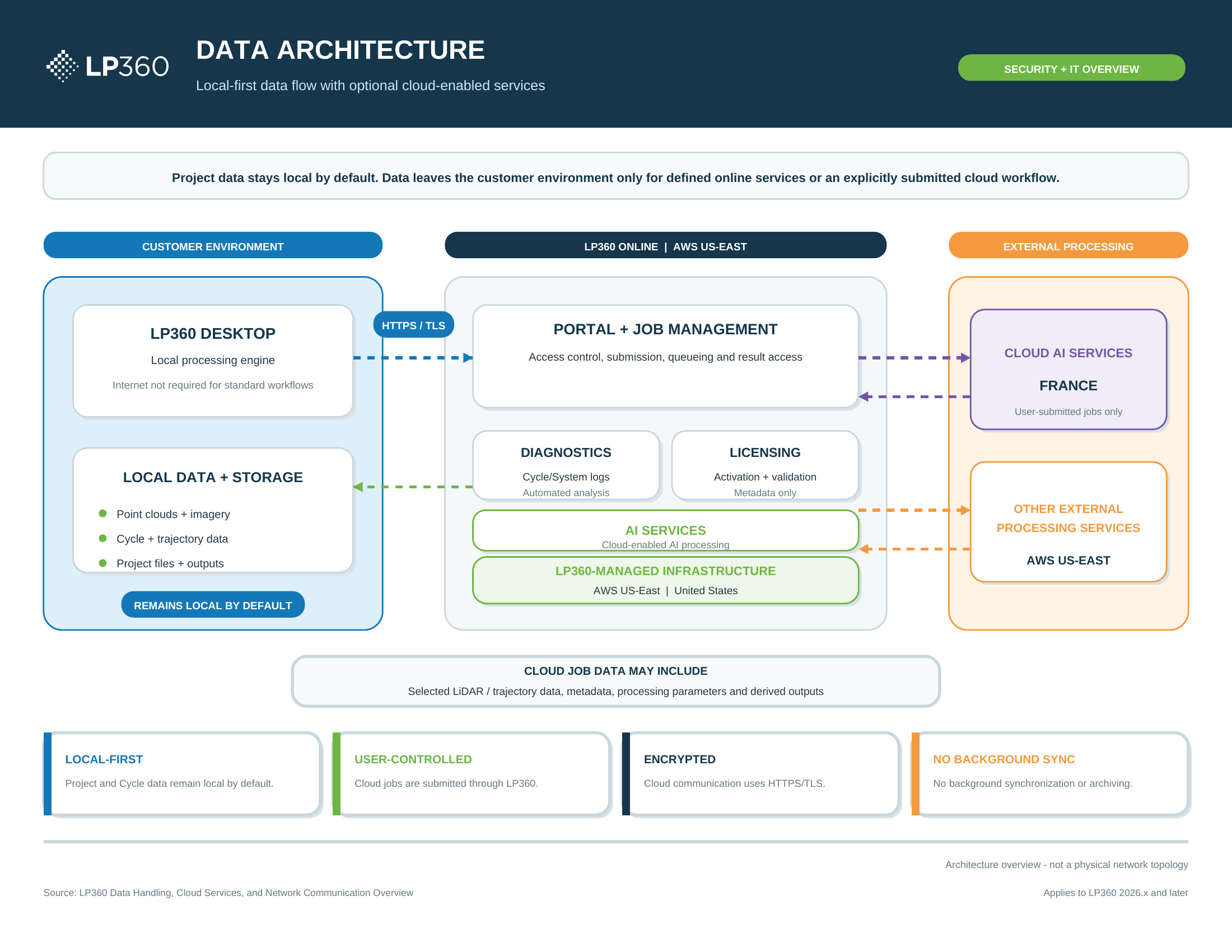
Task: Click 'Selected LiDAR / trajectory data' description
Action: pos(615,691)
